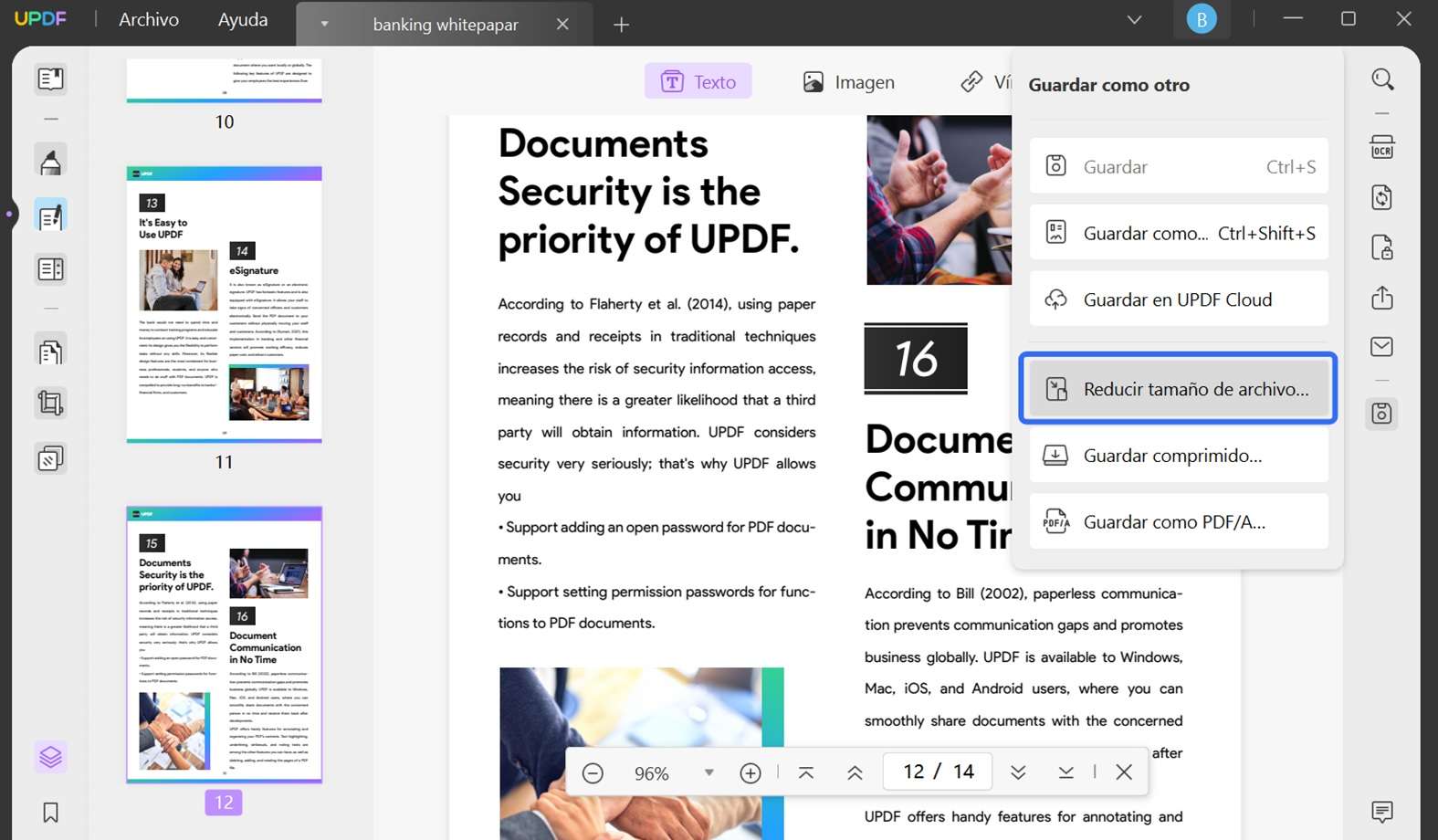Select the Texto editing mode
This screenshot has width=1438, height=840.
[x=698, y=82]
